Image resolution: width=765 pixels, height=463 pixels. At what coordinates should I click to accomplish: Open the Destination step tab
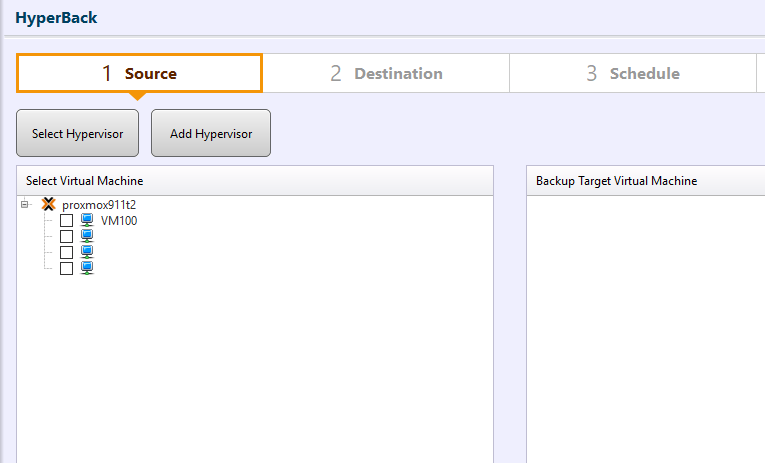point(386,73)
